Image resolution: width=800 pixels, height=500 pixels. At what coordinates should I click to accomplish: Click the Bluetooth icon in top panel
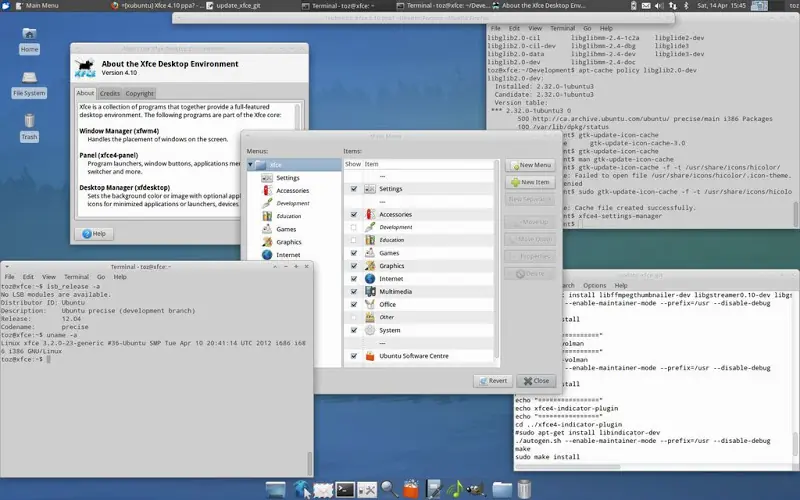686,6
